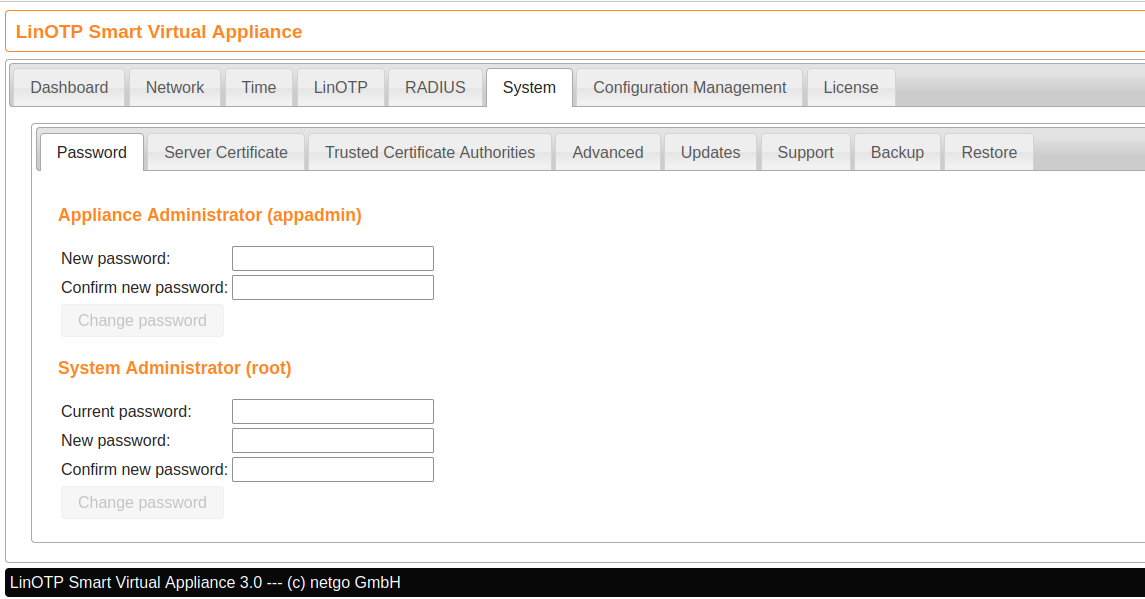Click Change password button for appadmin
Image resolution: width=1145 pixels, height=599 pixels.
click(142, 321)
